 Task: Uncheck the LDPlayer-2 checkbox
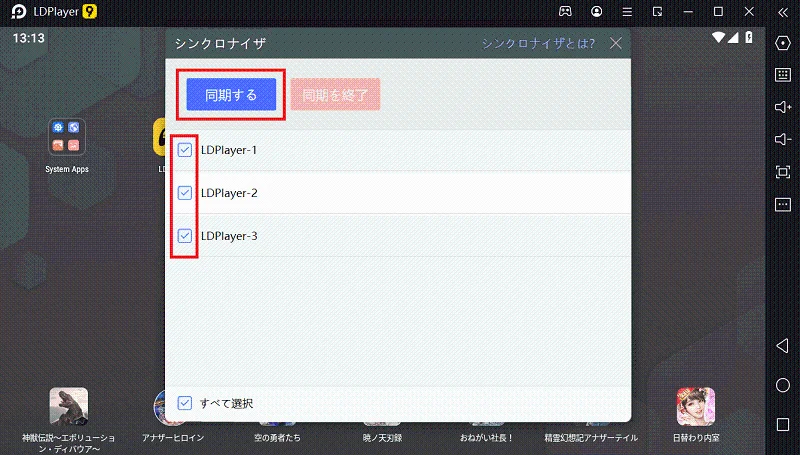click(185, 192)
